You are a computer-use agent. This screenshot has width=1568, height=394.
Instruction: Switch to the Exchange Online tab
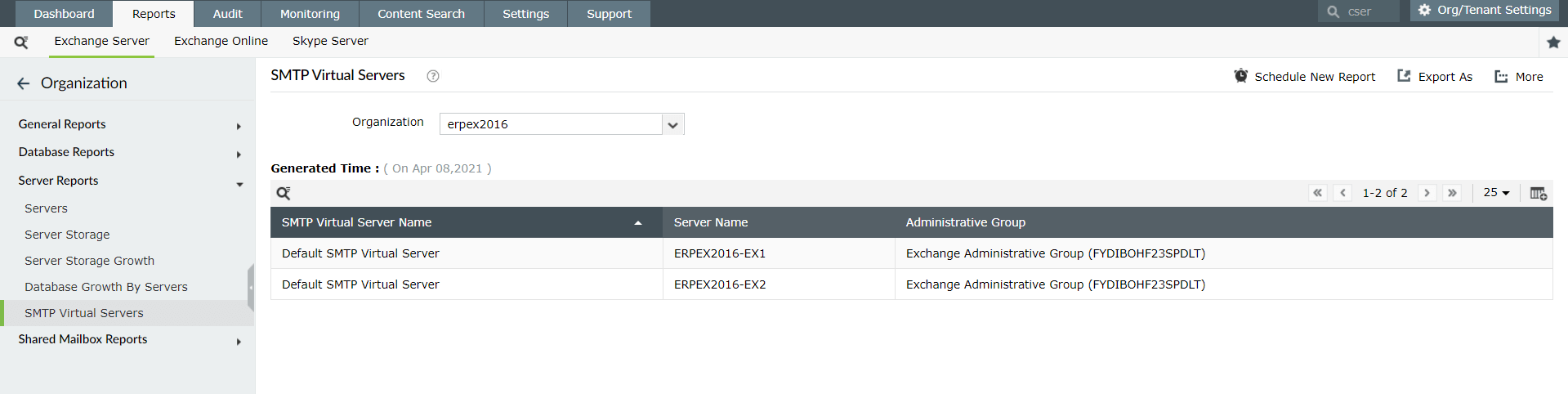pos(221,41)
